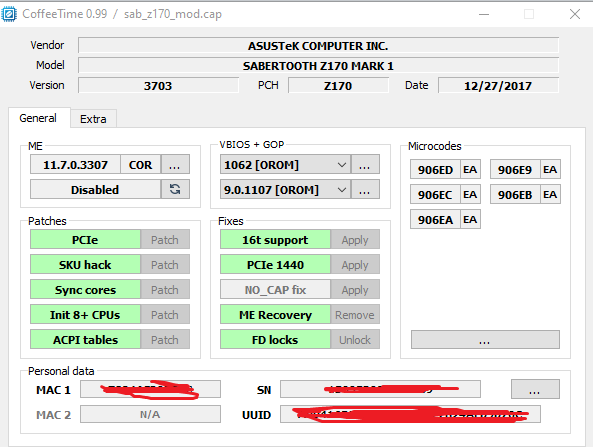Click the SN serial number field
Viewport: 593px width, 447px height.
click(380, 389)
